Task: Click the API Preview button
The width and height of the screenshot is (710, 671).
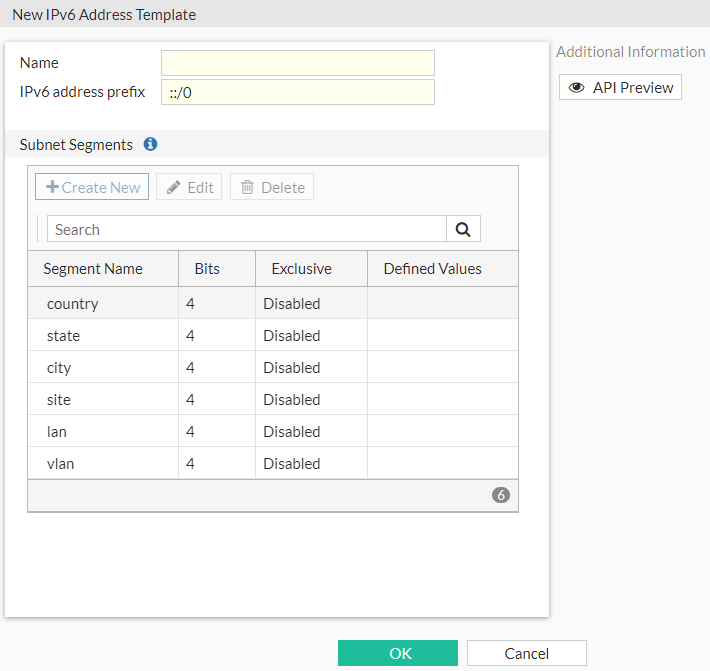Action: (620, 87)
